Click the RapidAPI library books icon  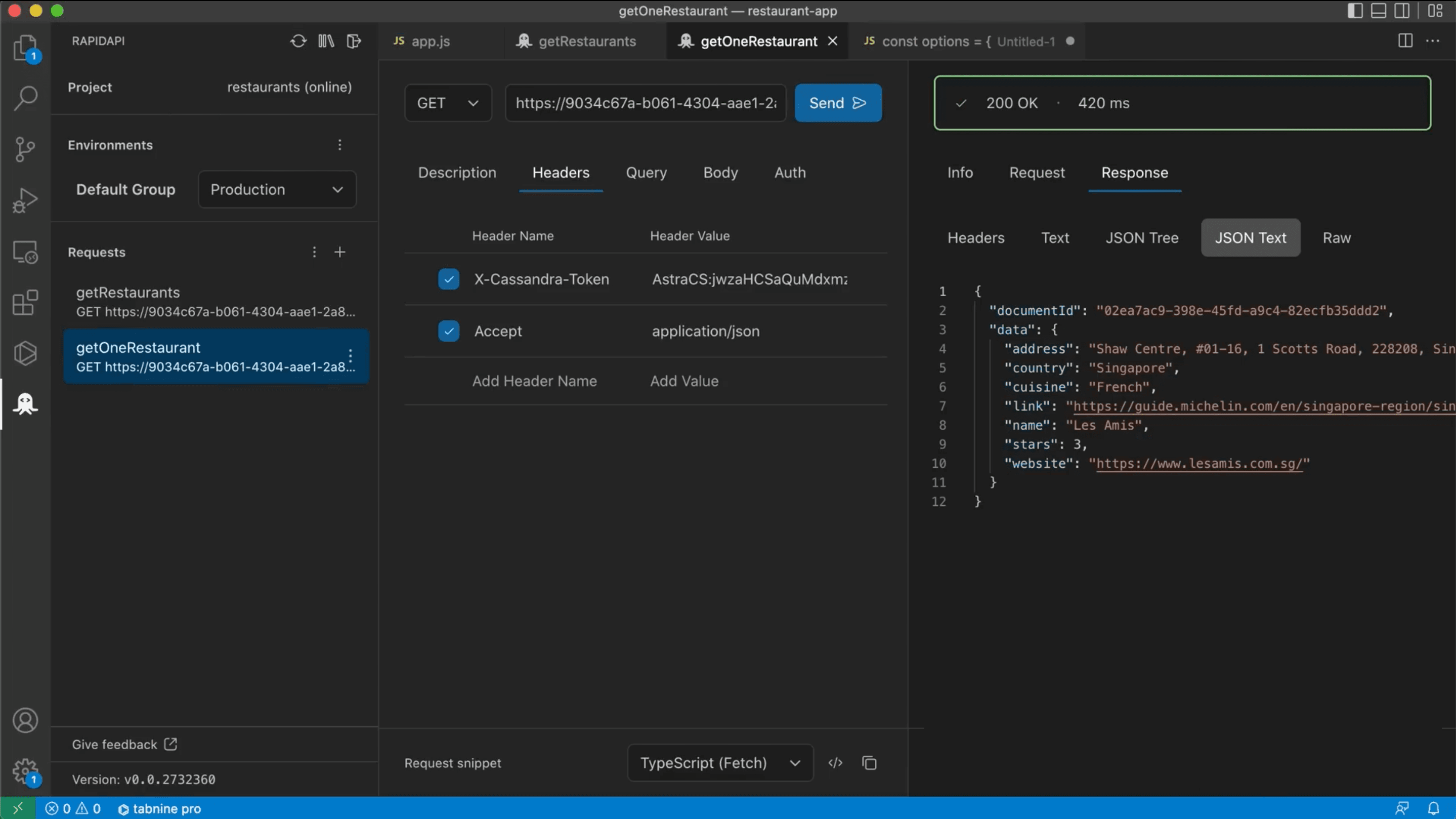click(326, 42)
